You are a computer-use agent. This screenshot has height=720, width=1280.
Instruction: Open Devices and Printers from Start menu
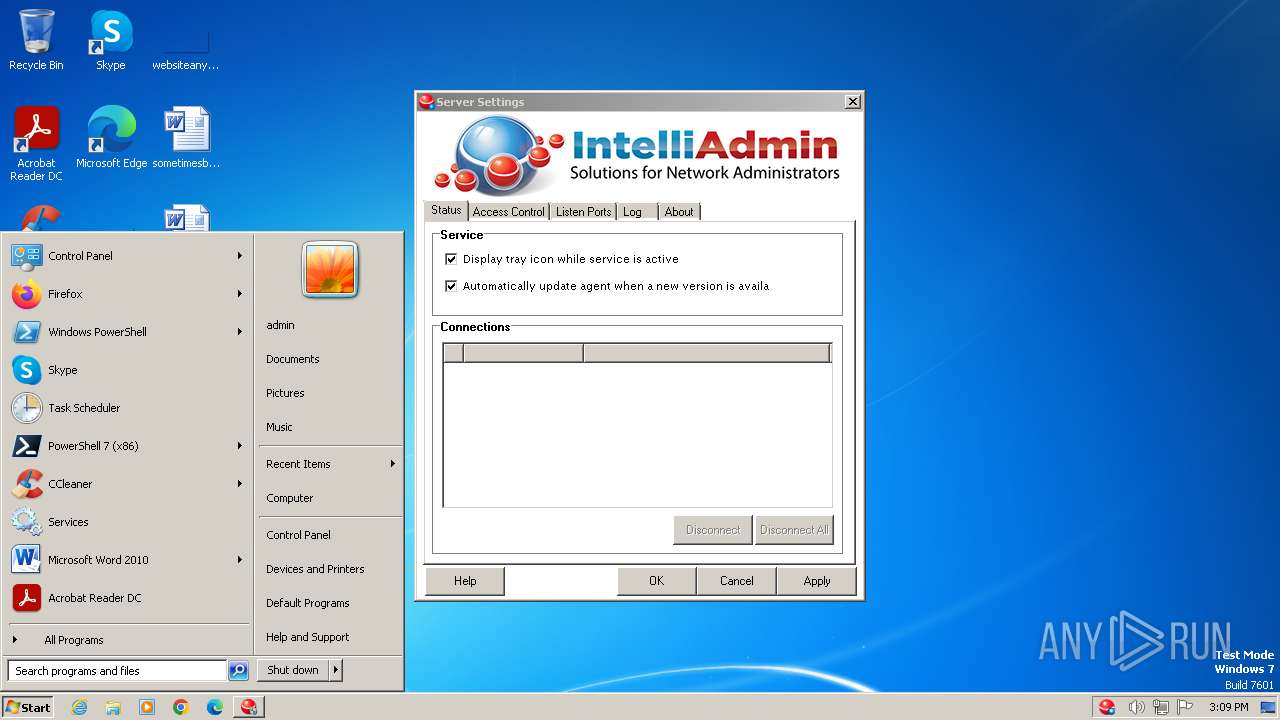coord(330,569)
